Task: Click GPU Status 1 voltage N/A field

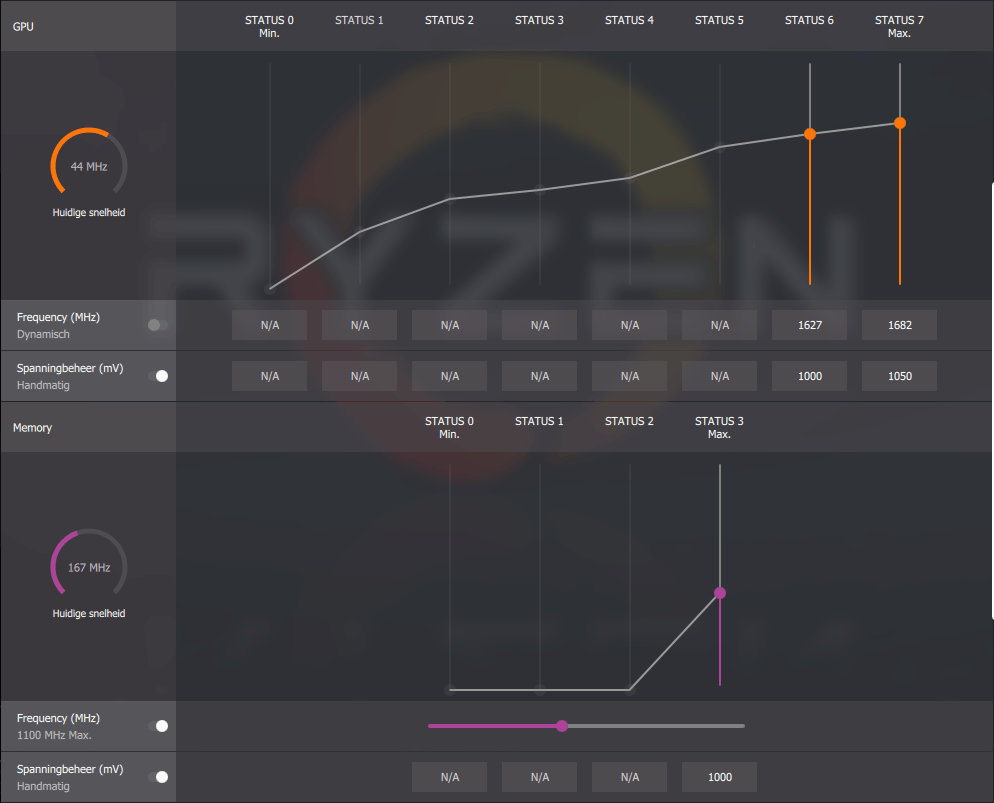Action: coord(359,376)
